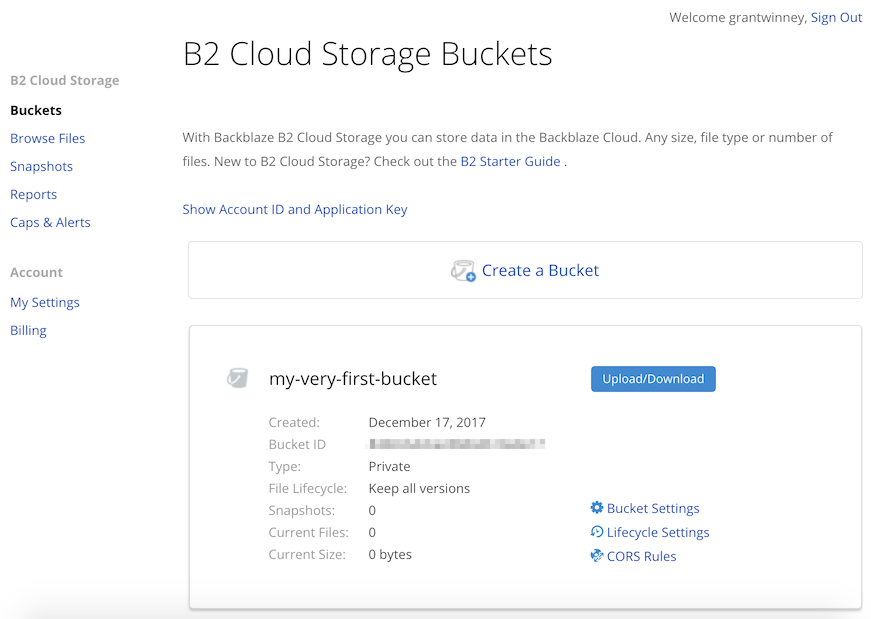Screen dimensions: 871x619
Task: Click the my-very-first-bucket name
Action: (x=353, y=379)
